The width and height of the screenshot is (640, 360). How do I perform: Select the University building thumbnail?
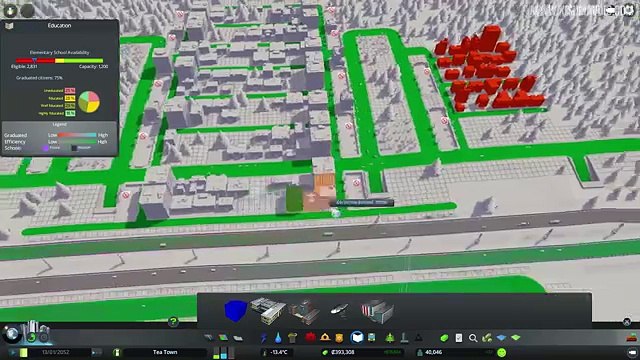[377, 311]
